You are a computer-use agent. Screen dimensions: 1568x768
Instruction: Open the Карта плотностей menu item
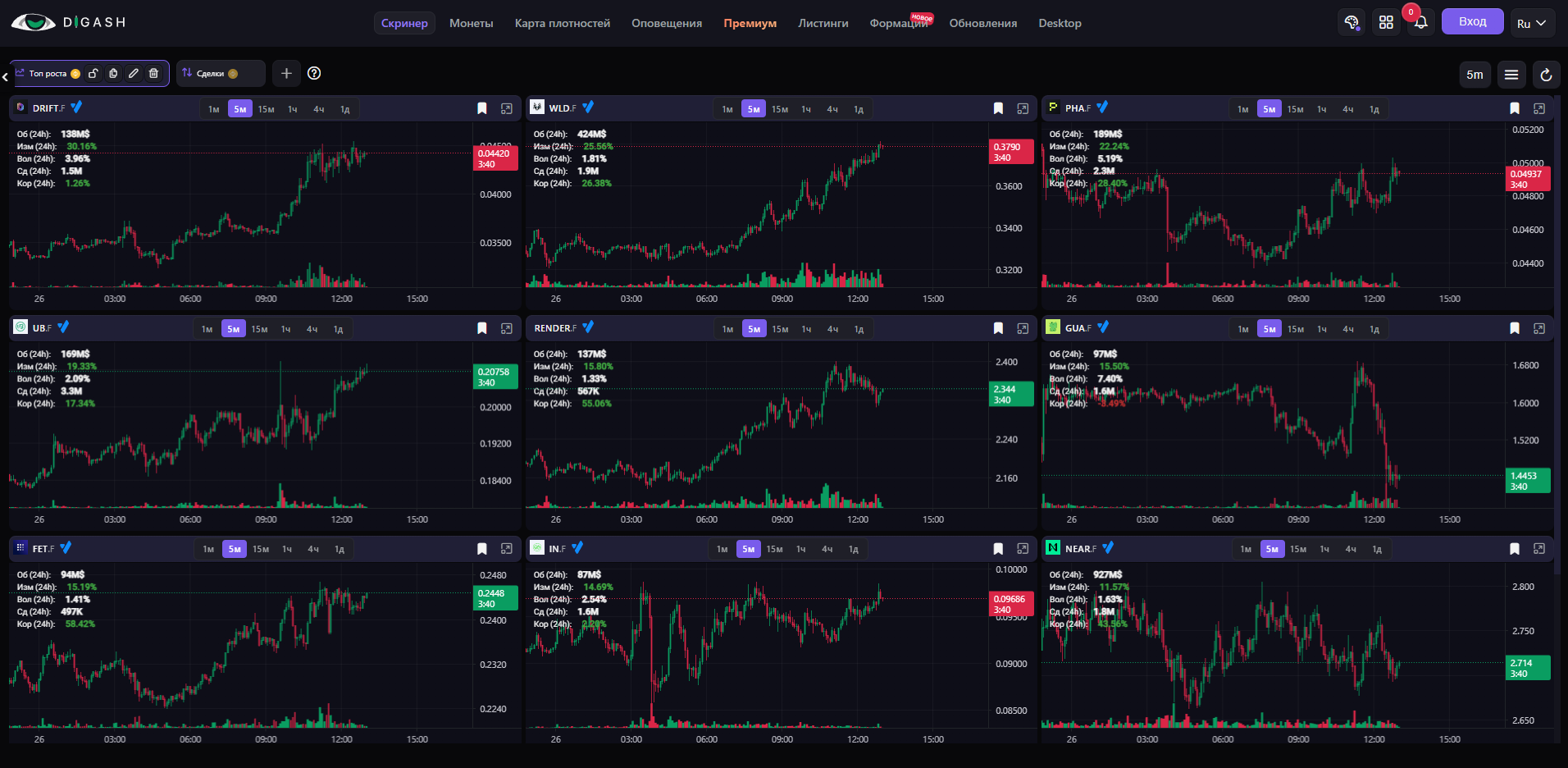pyautogui.click(x=563, y=23)
